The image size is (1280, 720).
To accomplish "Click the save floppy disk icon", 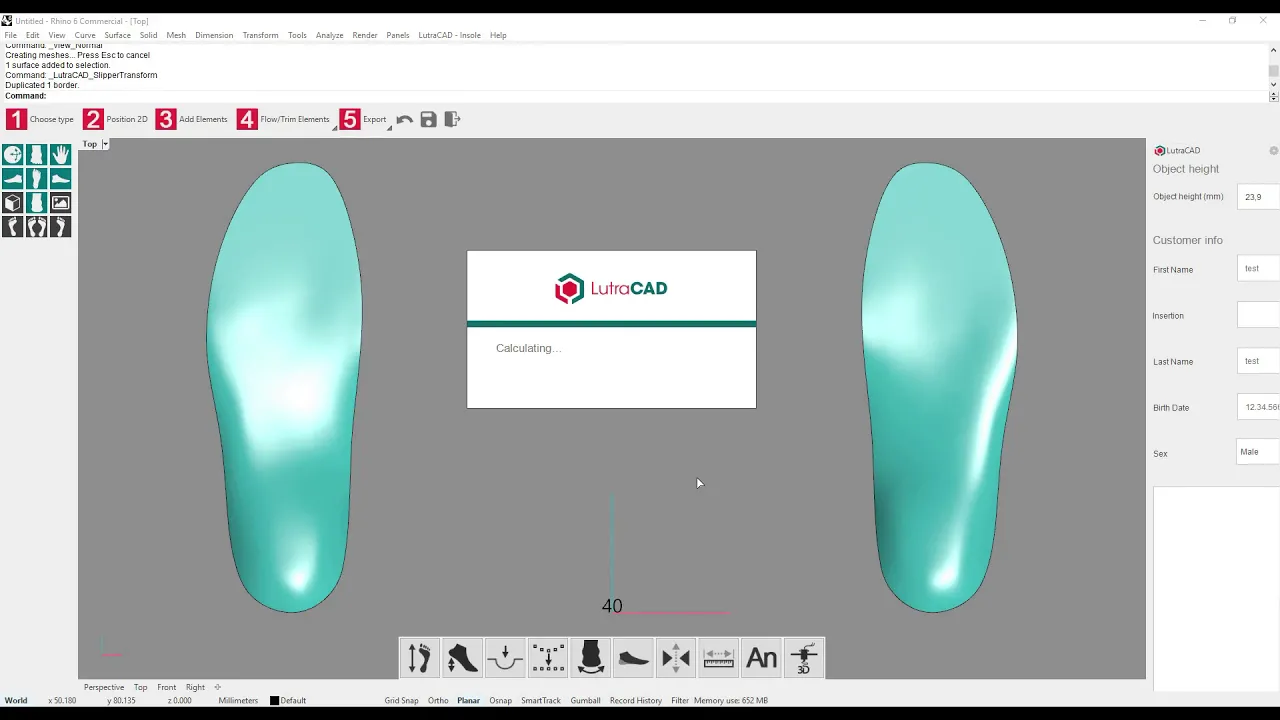I will click(x=428, y=119).
